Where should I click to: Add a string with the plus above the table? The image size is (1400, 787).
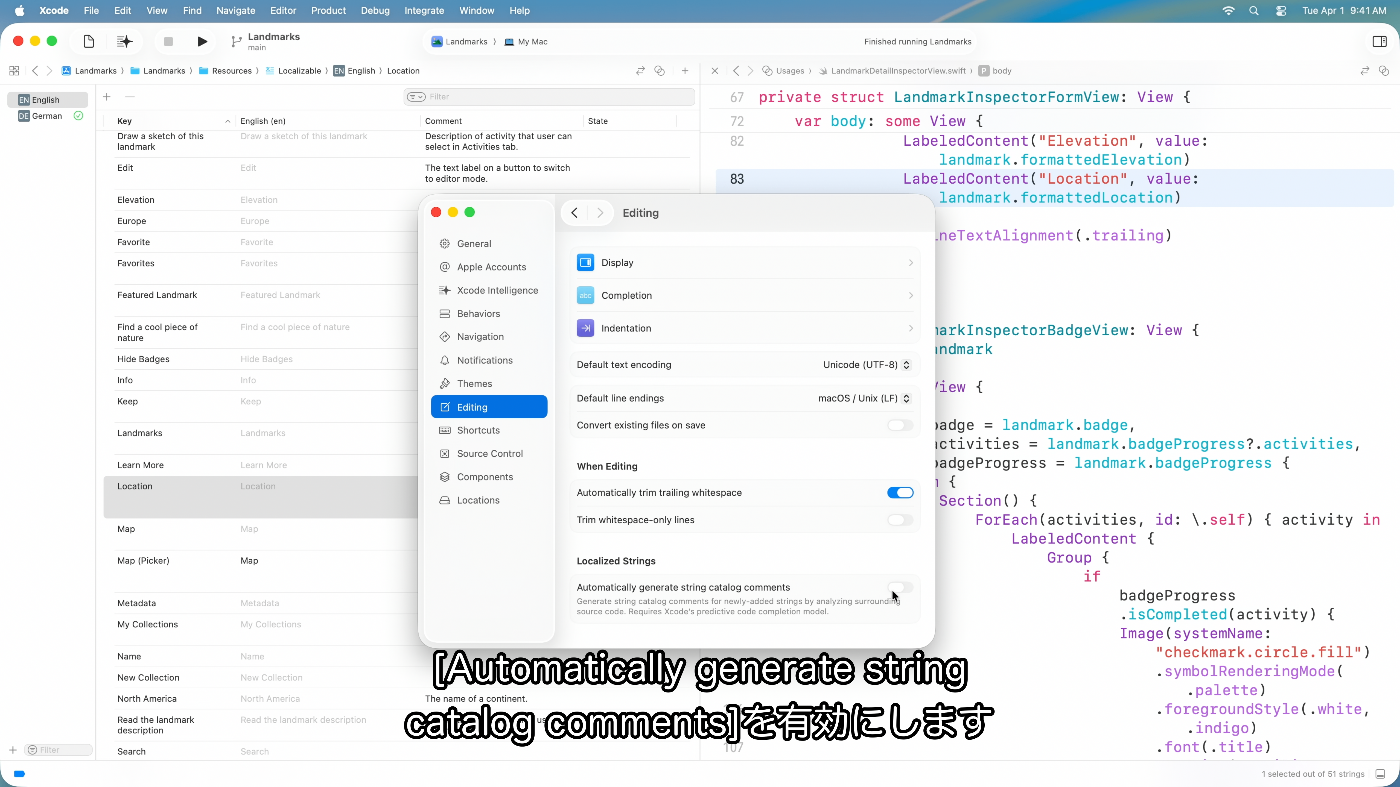(107, 97)
